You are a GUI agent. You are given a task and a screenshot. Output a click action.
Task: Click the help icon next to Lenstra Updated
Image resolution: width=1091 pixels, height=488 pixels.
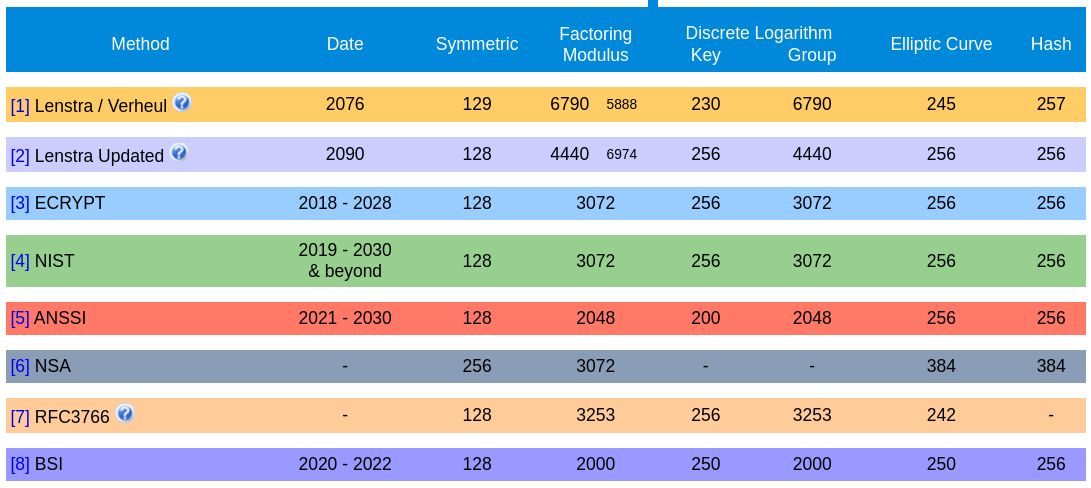(x=179, y=152)
